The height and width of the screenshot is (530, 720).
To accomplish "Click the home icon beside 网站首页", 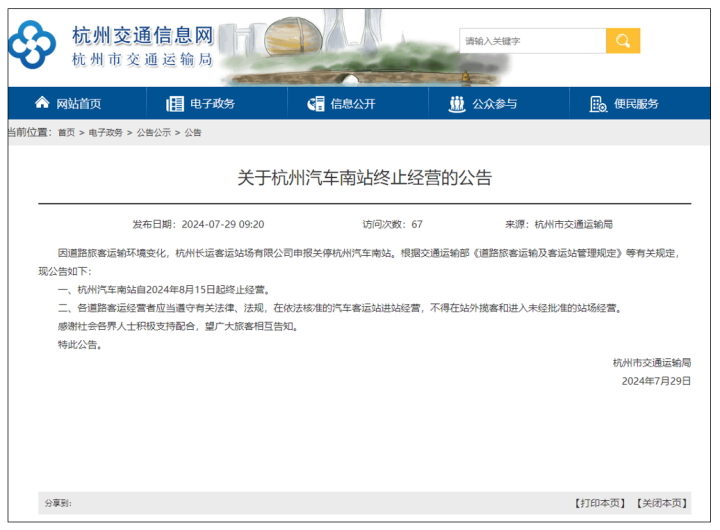I will pyautogui.click(x=42, y=103).
